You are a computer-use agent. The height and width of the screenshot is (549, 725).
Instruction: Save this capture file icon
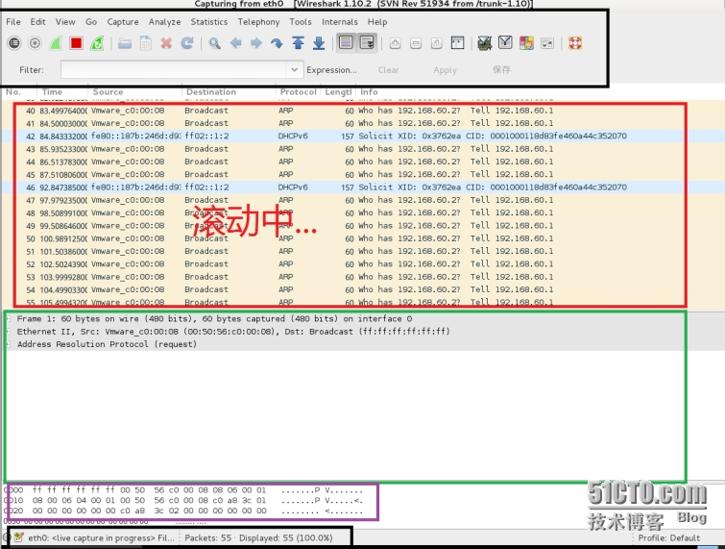tap(146, 43)
